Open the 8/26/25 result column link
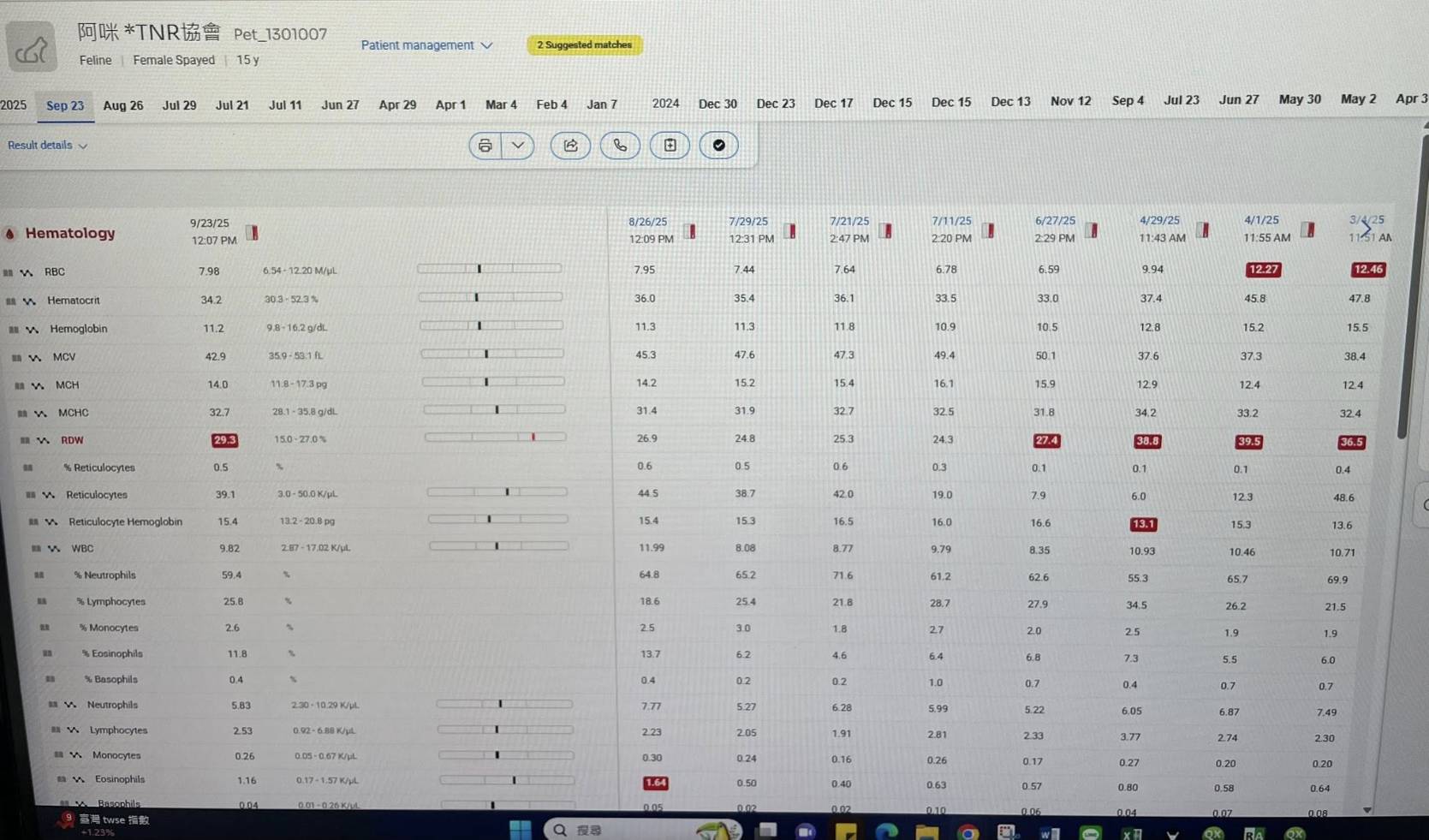The width and height of the screenshot is (1429, 840). 647,222
